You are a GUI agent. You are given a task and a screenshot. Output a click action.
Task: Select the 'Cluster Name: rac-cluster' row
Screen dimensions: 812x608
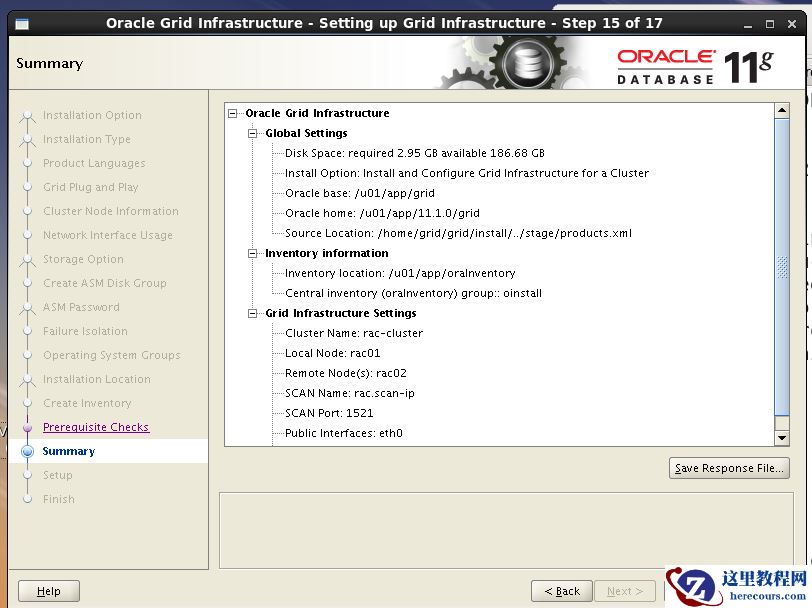tap(354, 333)
